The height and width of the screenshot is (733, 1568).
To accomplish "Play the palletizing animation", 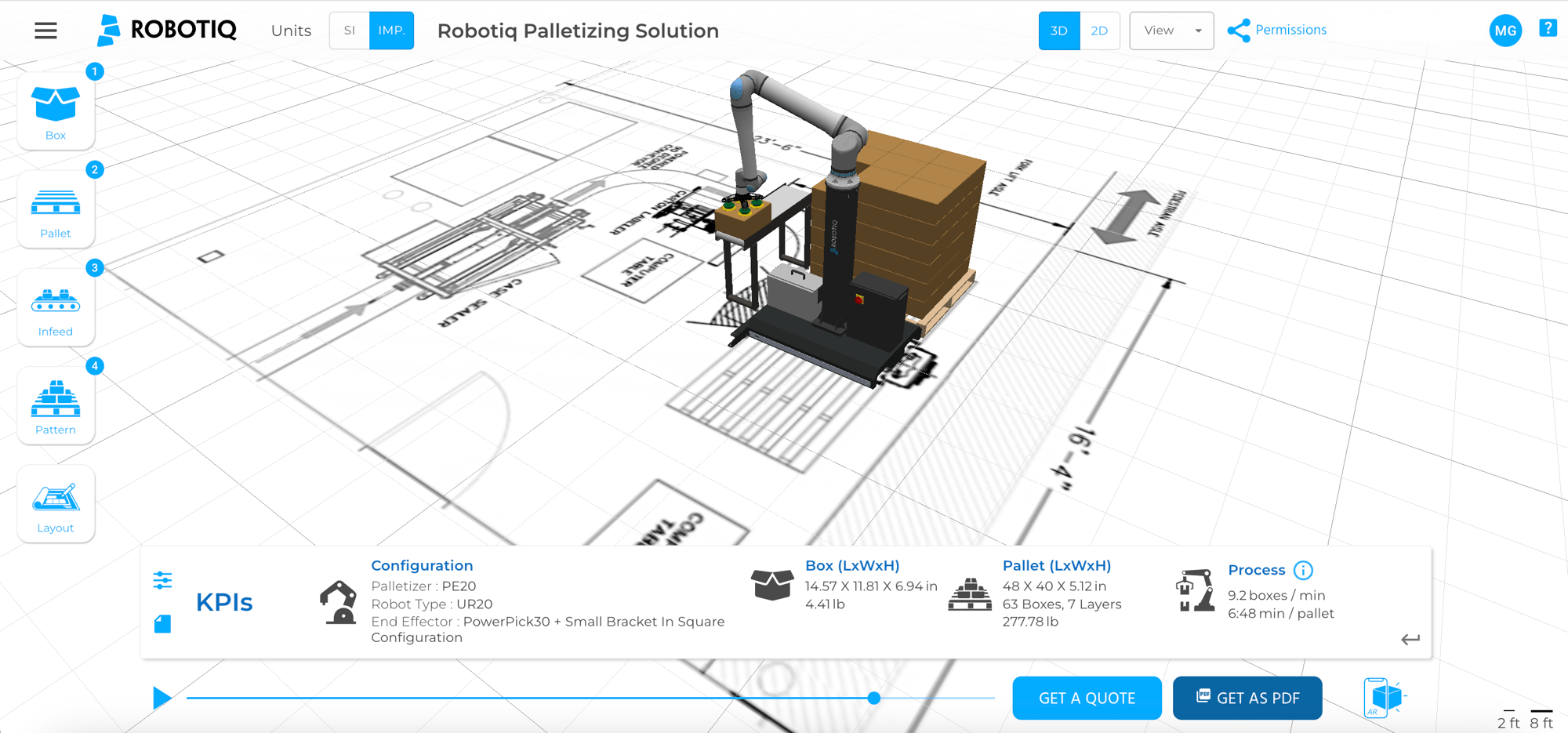I will pyautogui.click(x=162, y=698).
